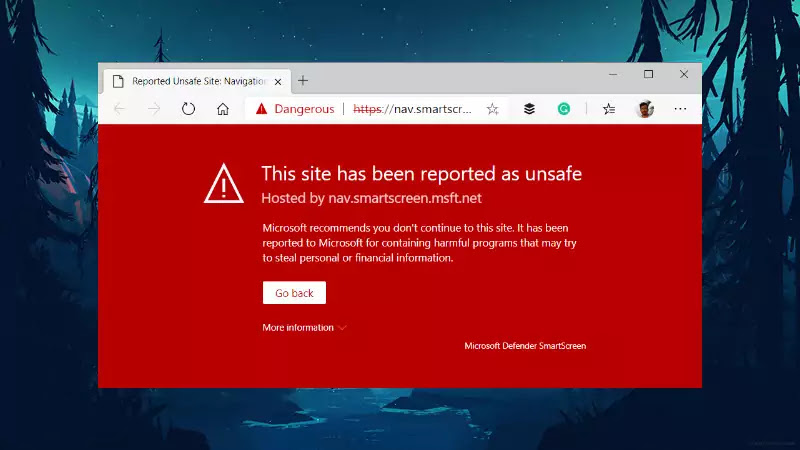Click the 'Microsoft recommends you don't continue' paragraph

pos(419,243)
